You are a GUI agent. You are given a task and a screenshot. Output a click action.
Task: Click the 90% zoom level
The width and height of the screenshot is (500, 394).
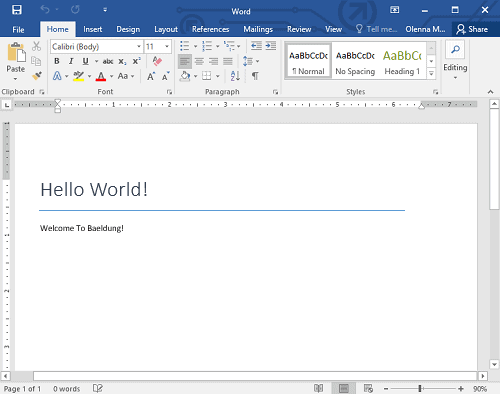(x=480, y=389)
